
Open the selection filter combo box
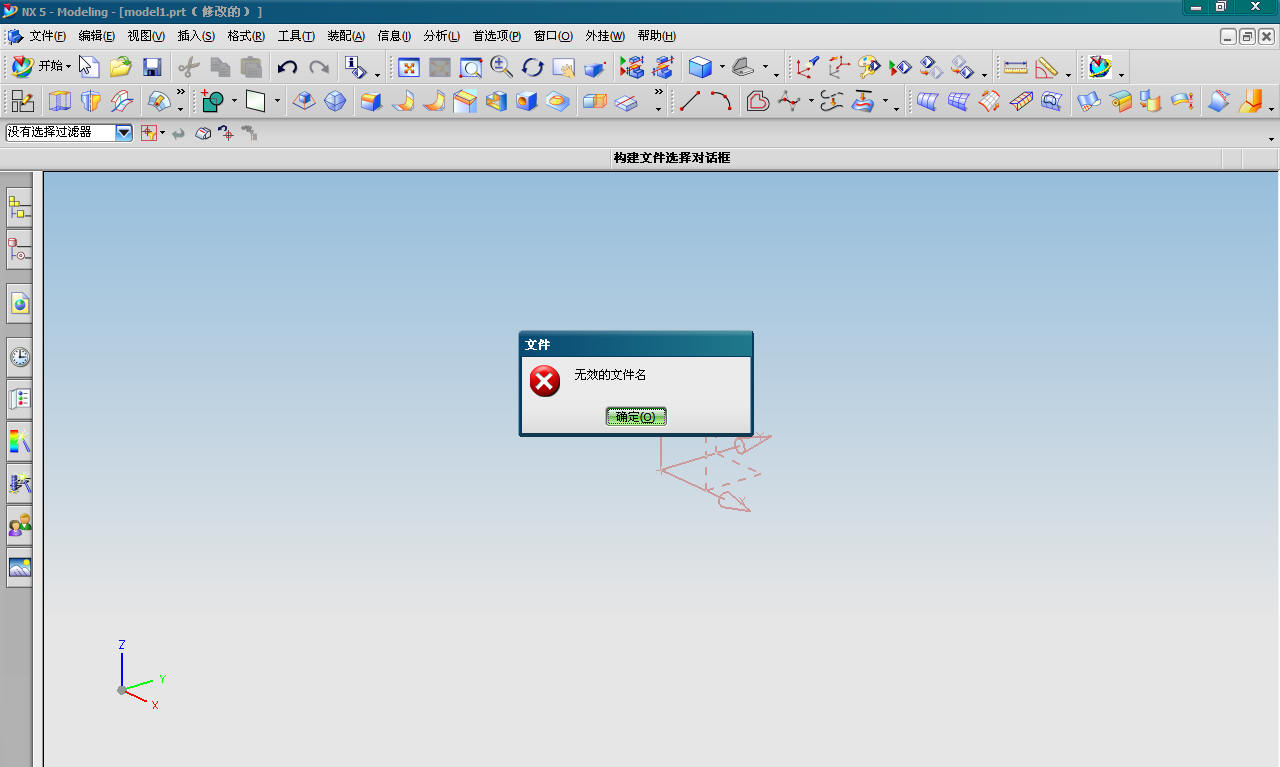click(69, 132)
